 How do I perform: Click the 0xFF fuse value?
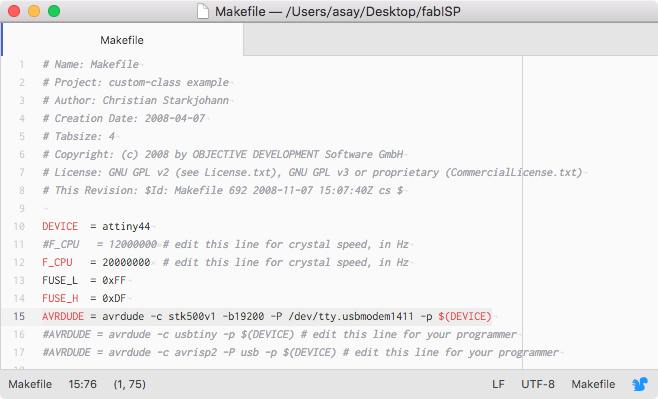click(x=114, y=280)
